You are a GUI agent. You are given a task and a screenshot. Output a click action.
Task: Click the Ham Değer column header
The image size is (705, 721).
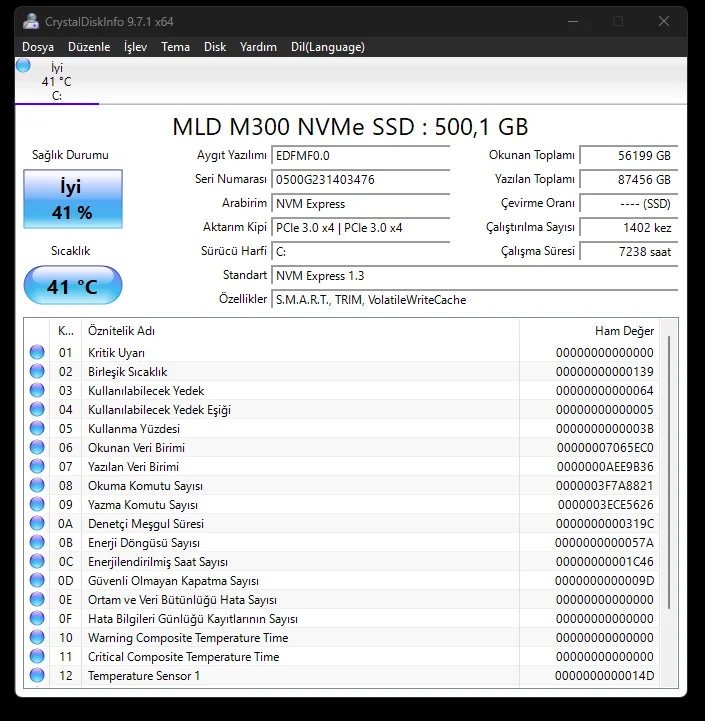click(589, 331)
